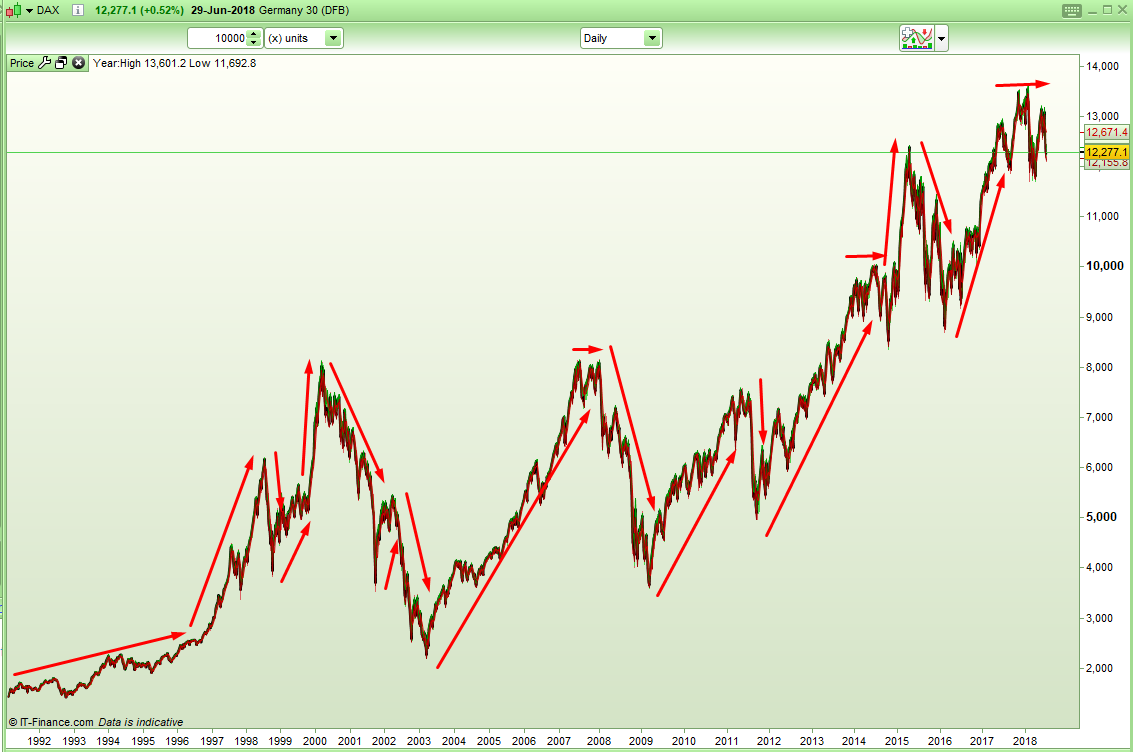Click the 2015 label on time axis
1133x752 pixels.
click(897, 740)
